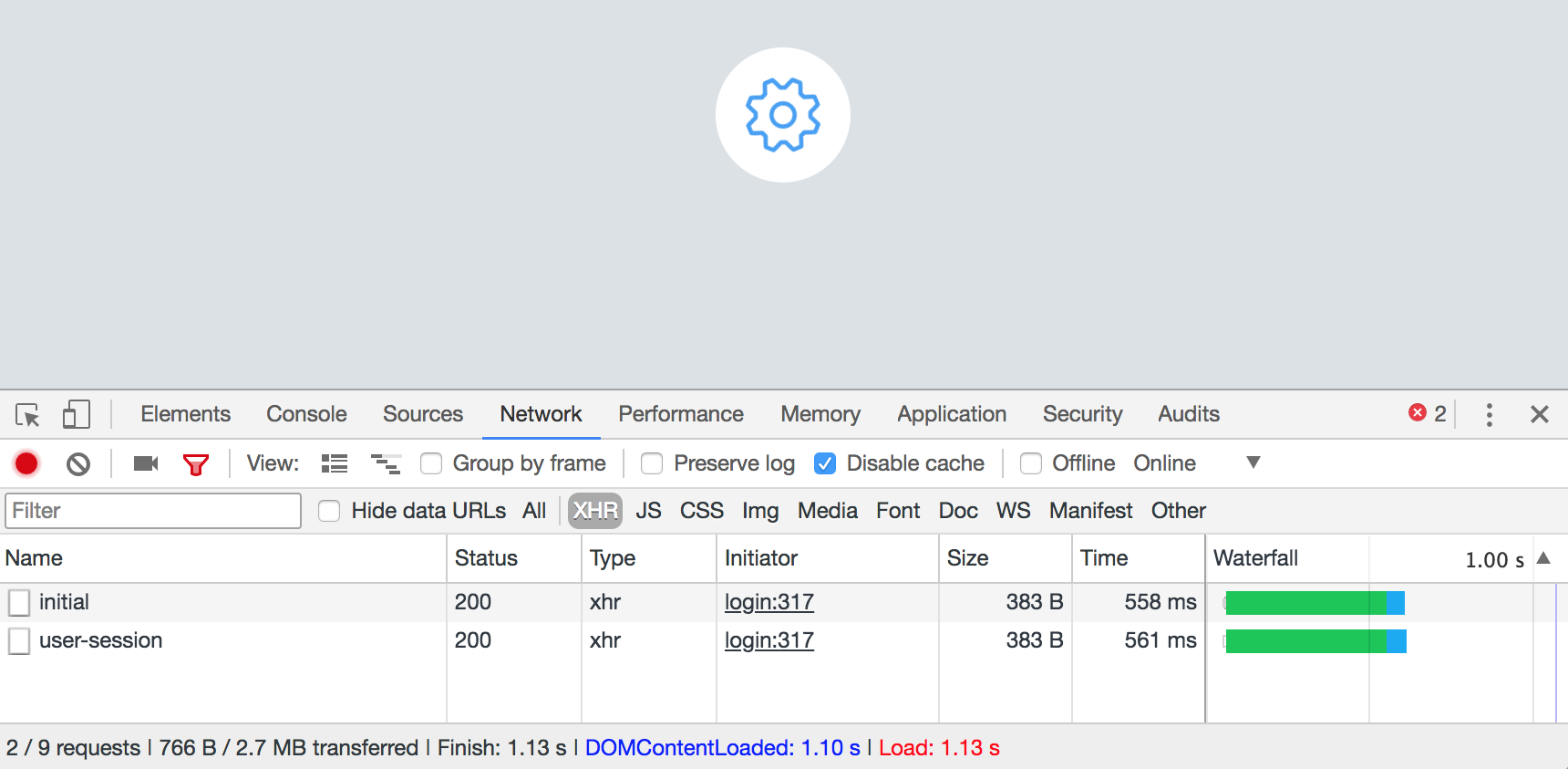Sort by the Status column header
The image size is (1568, 769).
514,558
